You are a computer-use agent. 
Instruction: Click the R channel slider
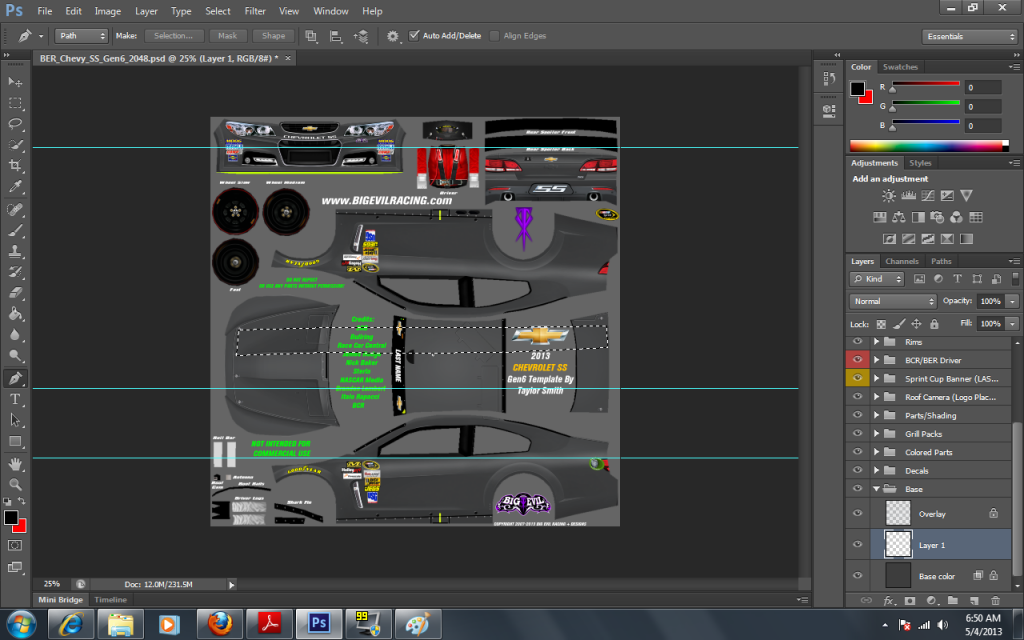coord(925,84)
